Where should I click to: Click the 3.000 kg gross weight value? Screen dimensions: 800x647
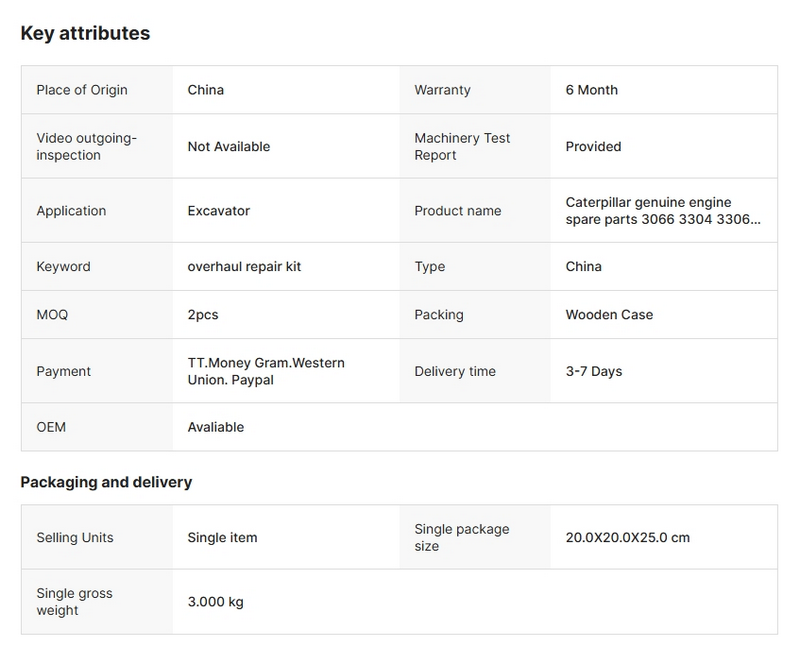coord(215,602)
